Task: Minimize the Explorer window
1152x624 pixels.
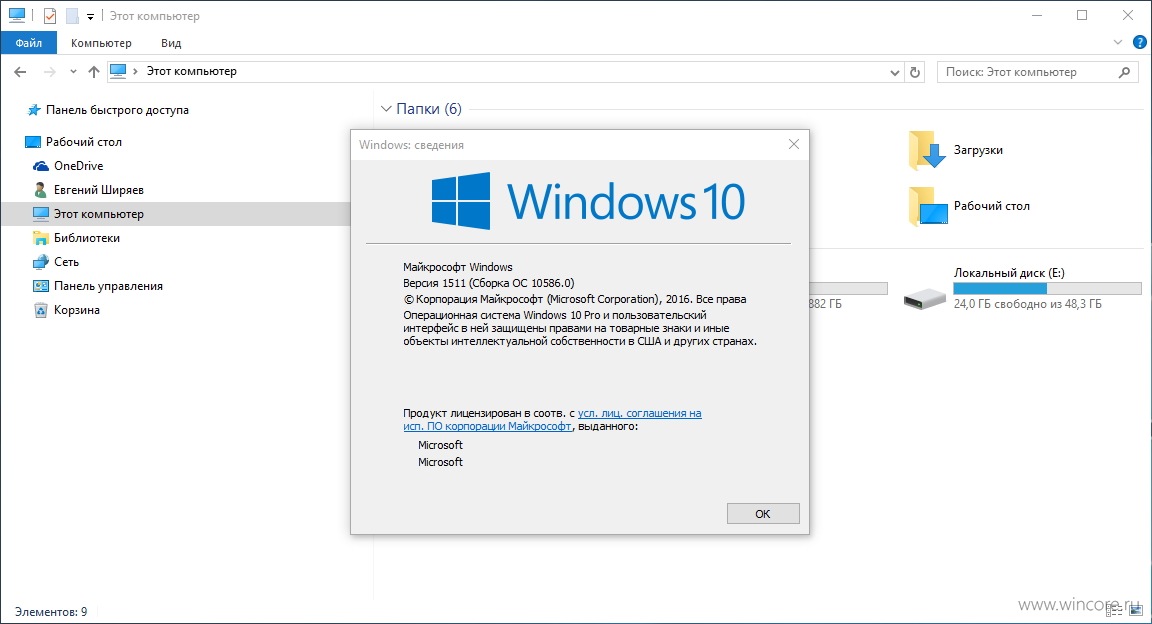Action: click(1037, 15)
